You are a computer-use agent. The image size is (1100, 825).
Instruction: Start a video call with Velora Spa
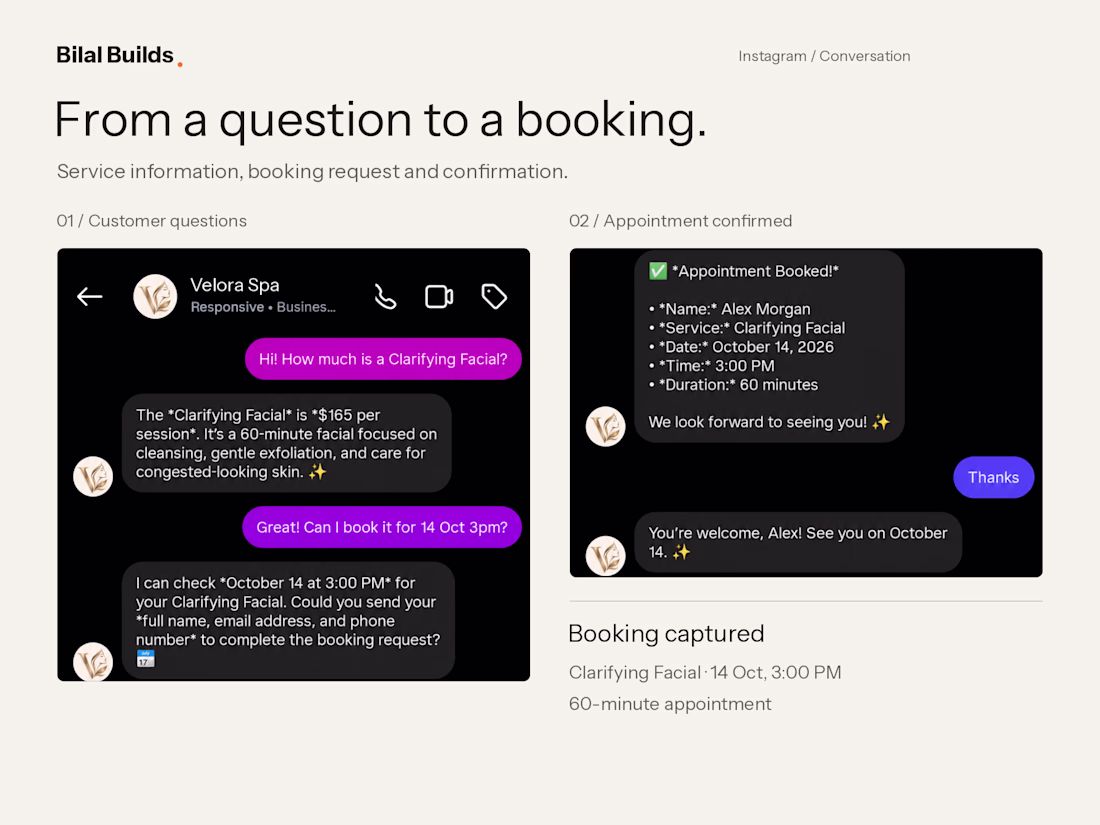click(x=439, y=297)
